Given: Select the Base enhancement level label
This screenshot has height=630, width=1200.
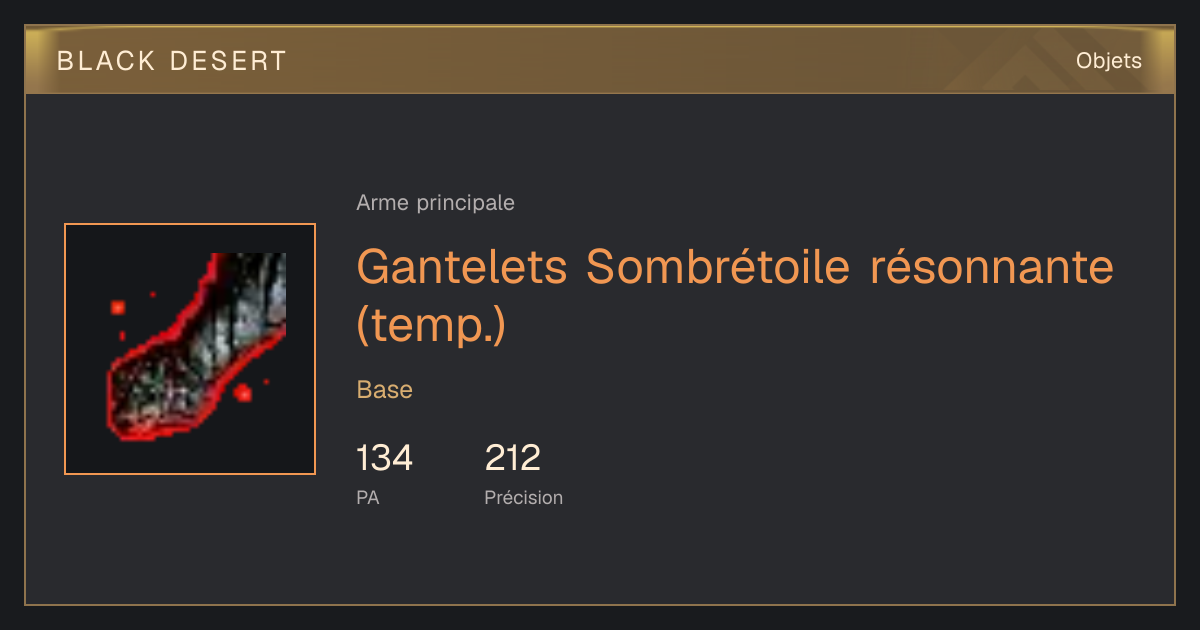Looking at the screenshot, I should [x=384, y=390].
